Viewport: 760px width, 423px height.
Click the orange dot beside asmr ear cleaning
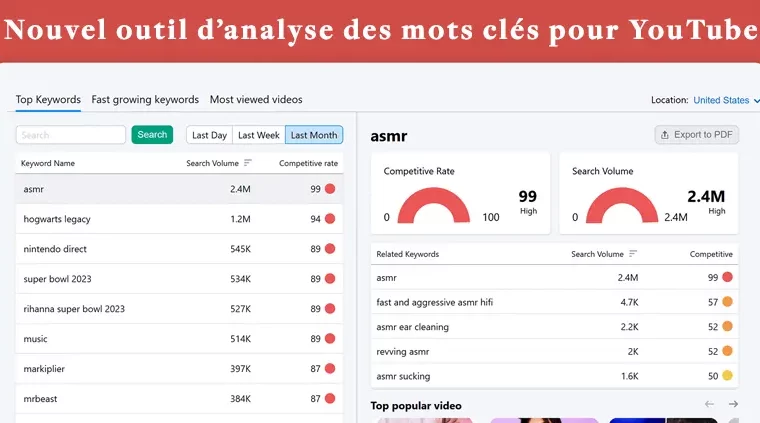coord(727,326)
